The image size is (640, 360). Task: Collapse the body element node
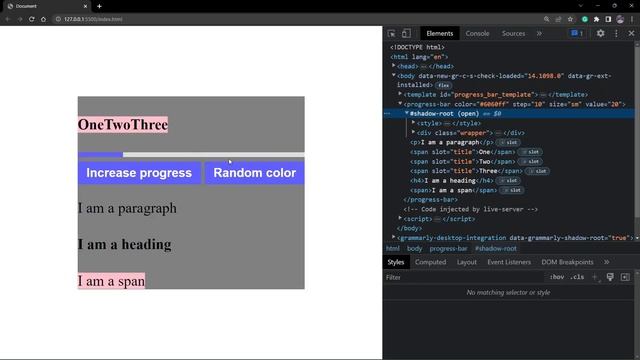393,76
